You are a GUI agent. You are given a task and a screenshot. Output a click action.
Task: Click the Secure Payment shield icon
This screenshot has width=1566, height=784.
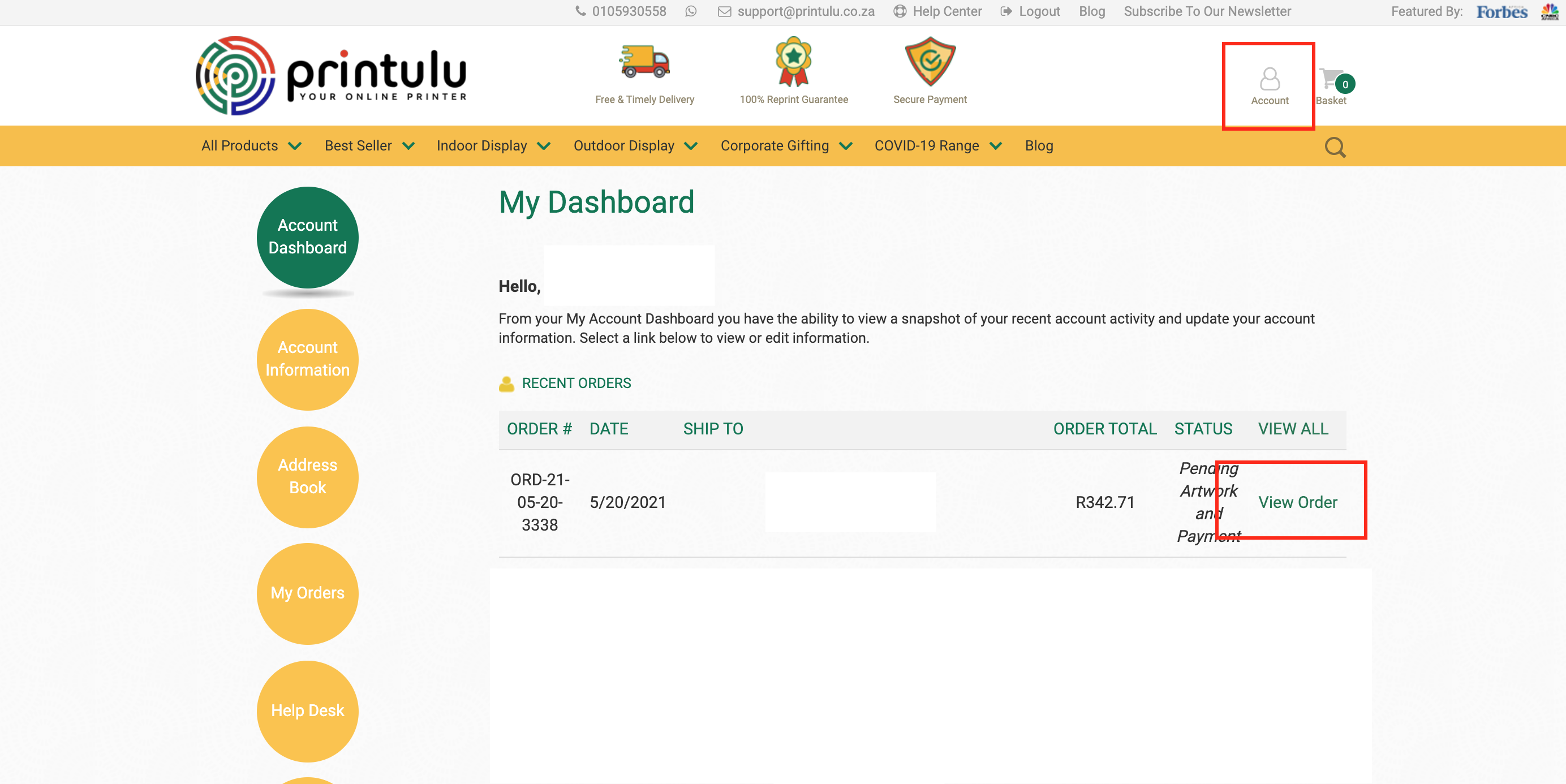pos(930,61)
